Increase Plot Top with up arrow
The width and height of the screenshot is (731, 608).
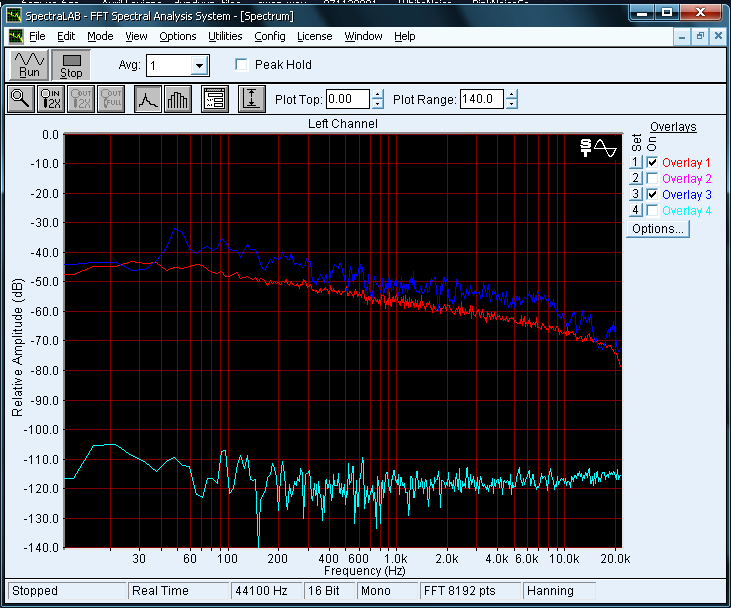378,94
